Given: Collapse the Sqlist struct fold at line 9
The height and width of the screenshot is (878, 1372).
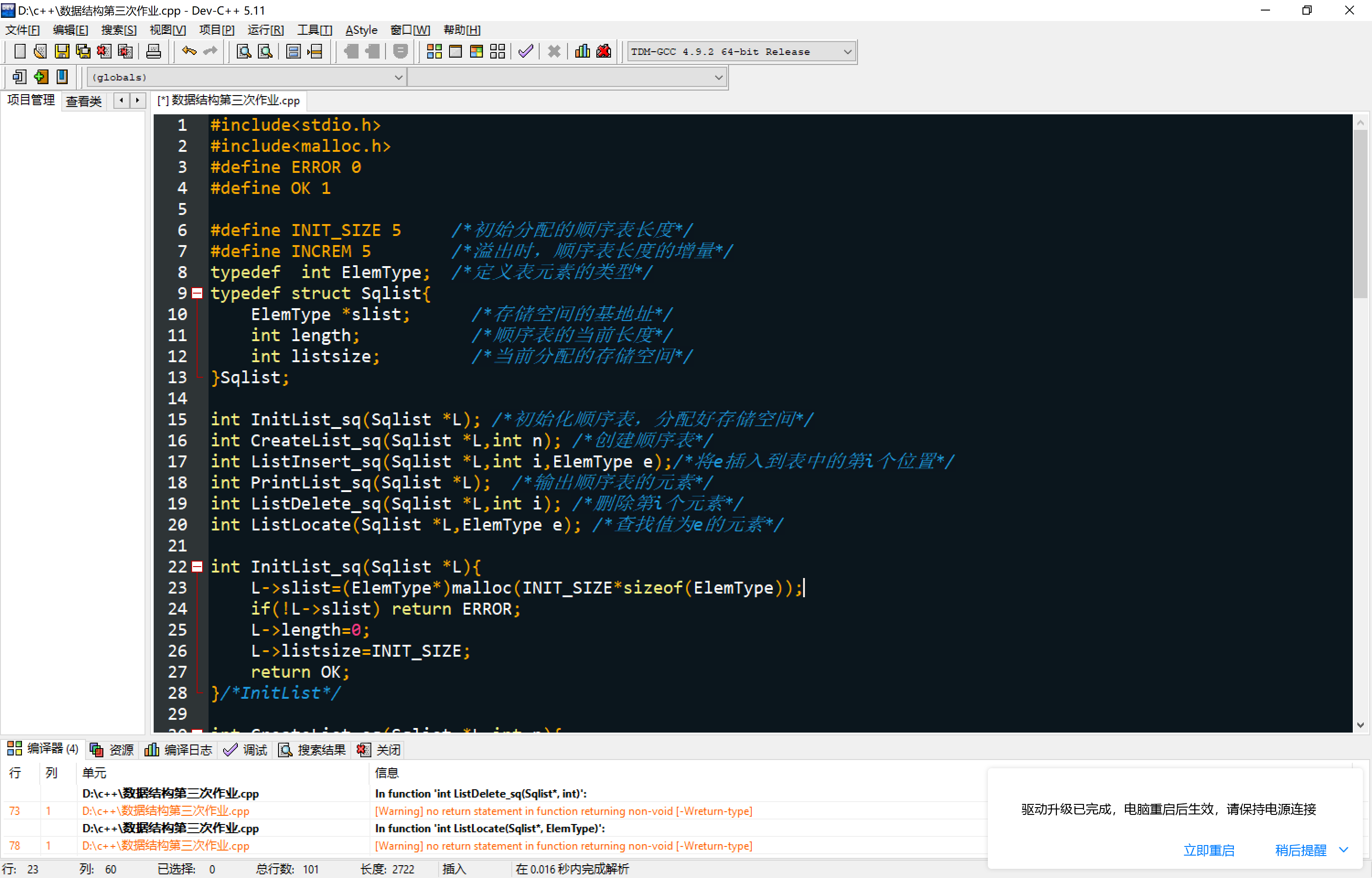Looking at the screenshot, I should click(197, 293).
